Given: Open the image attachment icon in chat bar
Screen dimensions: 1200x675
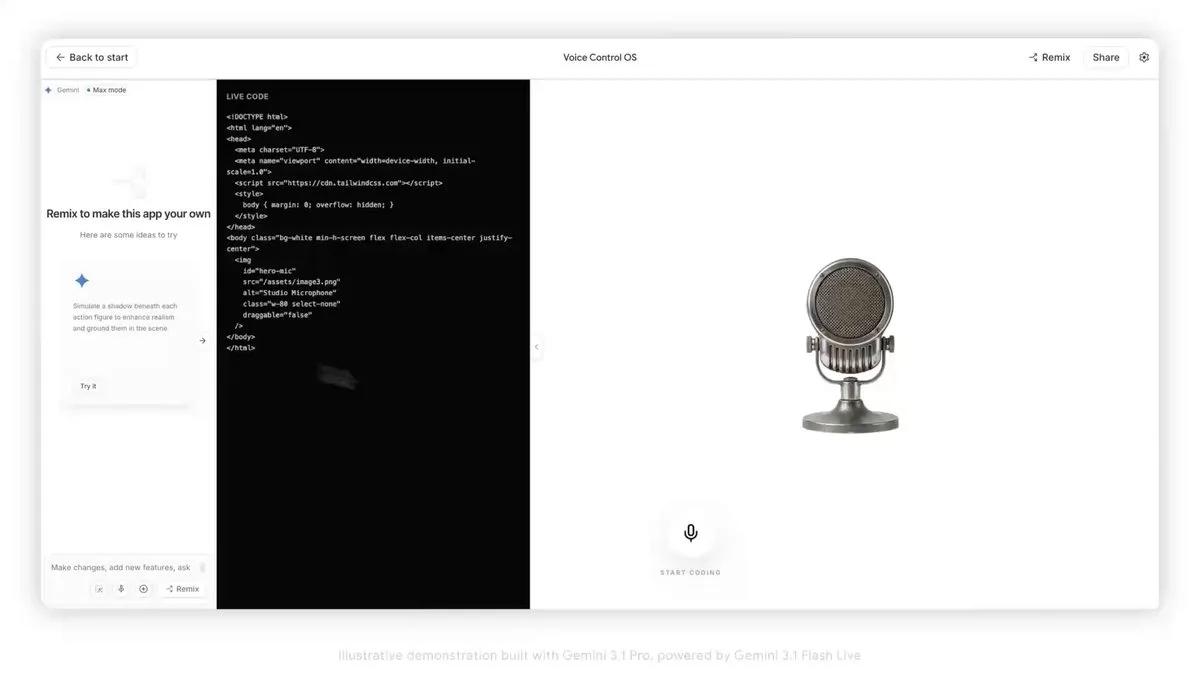Looking at the screenshot, I should tap(98, 588).
